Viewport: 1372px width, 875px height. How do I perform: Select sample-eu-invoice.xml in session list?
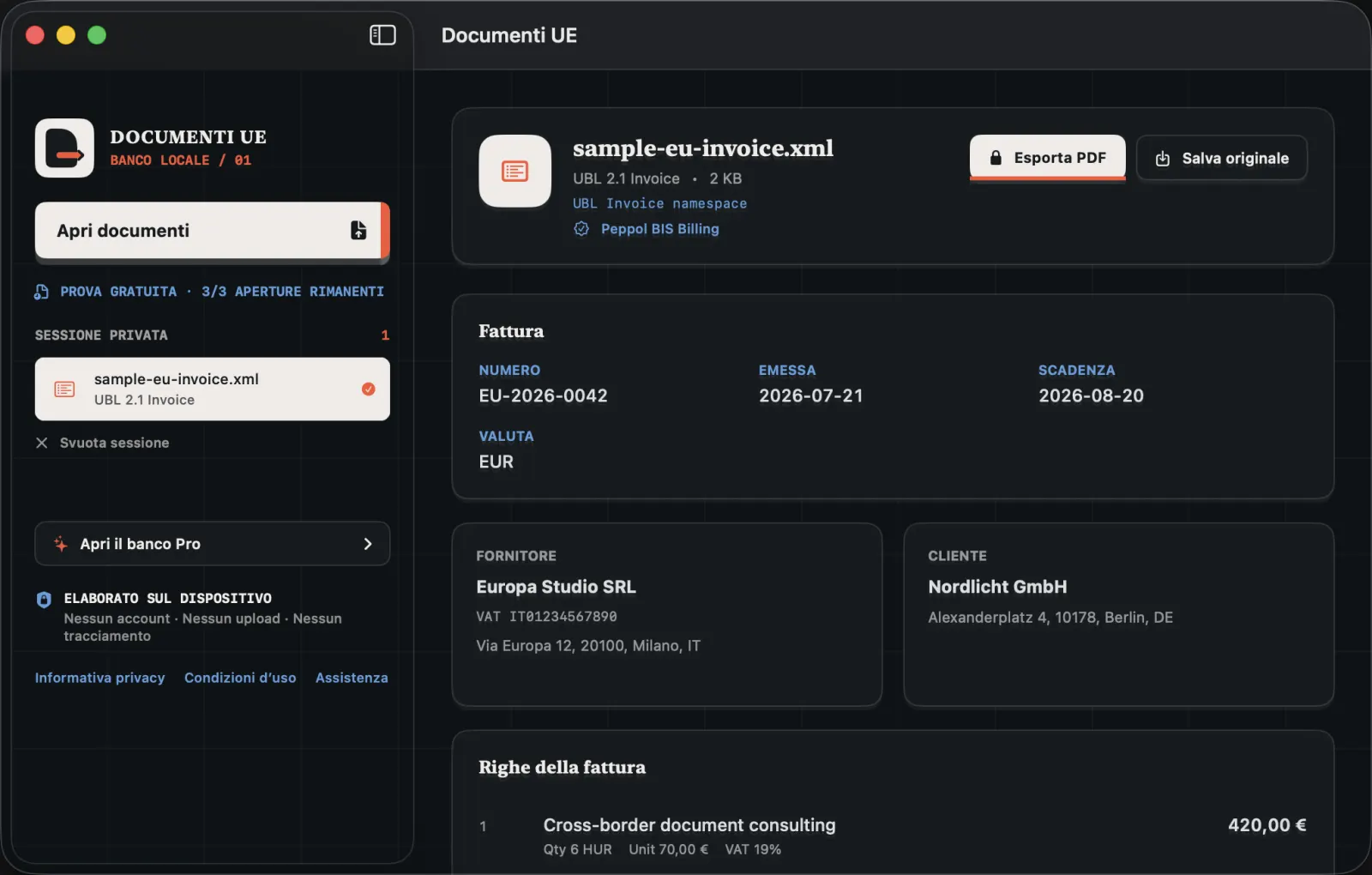click(x=212, y=389)
